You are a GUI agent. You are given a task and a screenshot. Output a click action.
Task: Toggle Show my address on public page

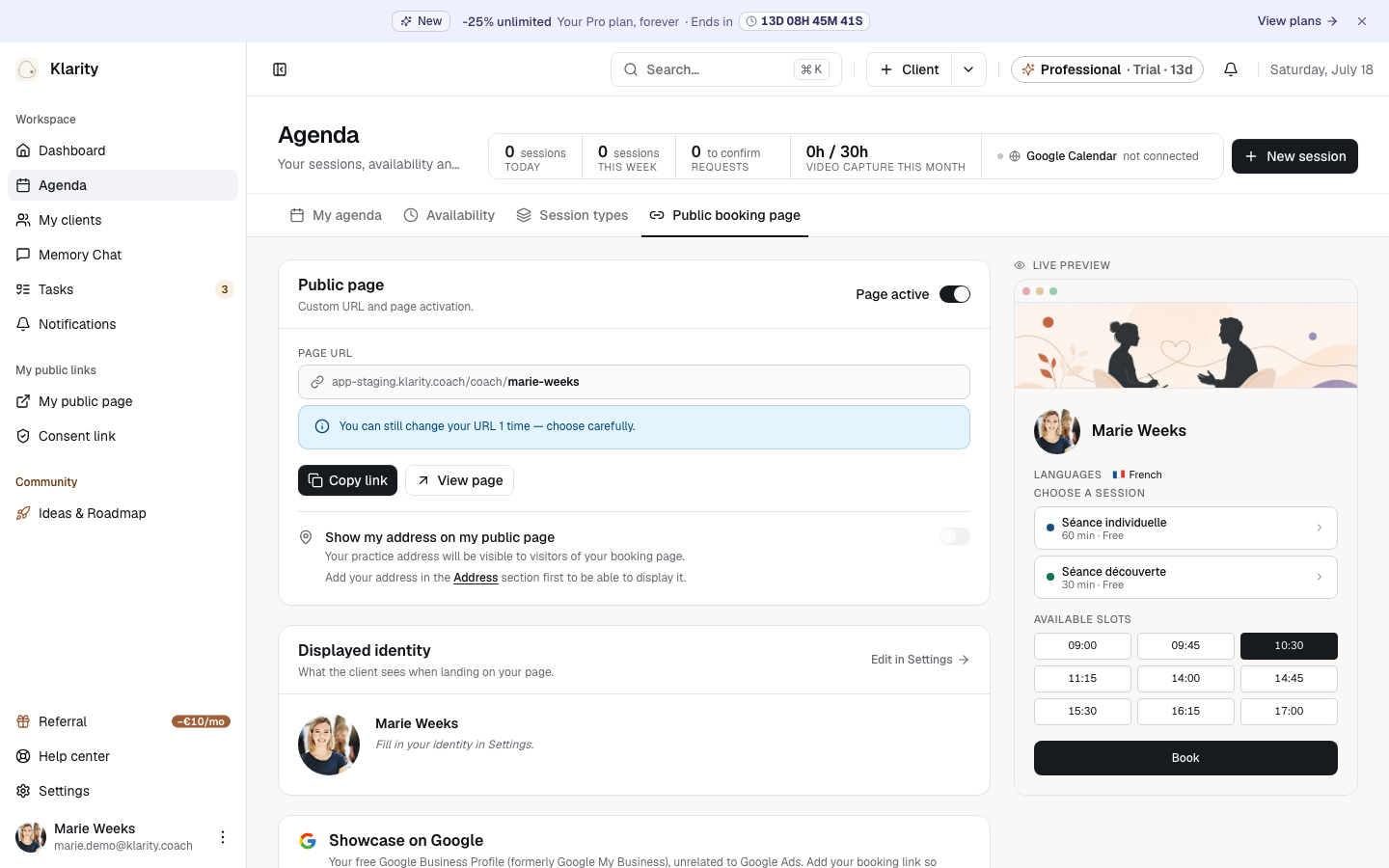click(955, 536)
